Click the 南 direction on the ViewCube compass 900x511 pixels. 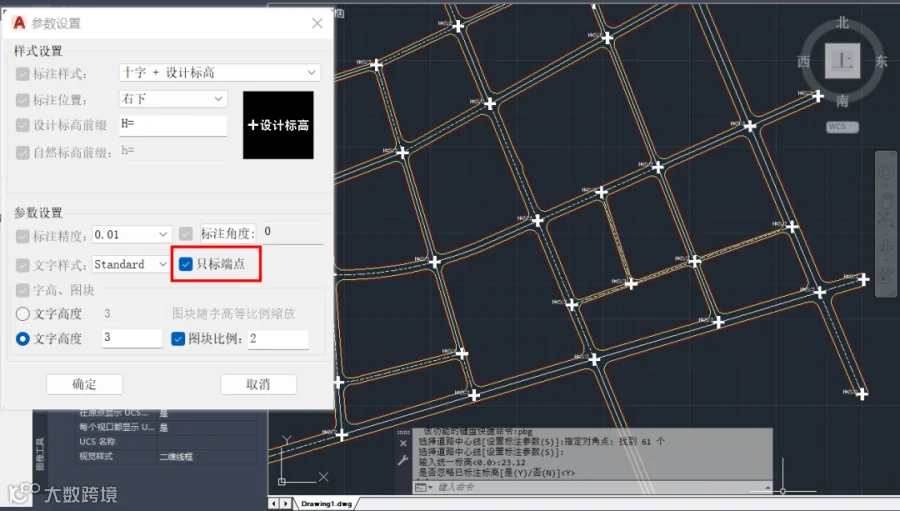click(842, 100)
